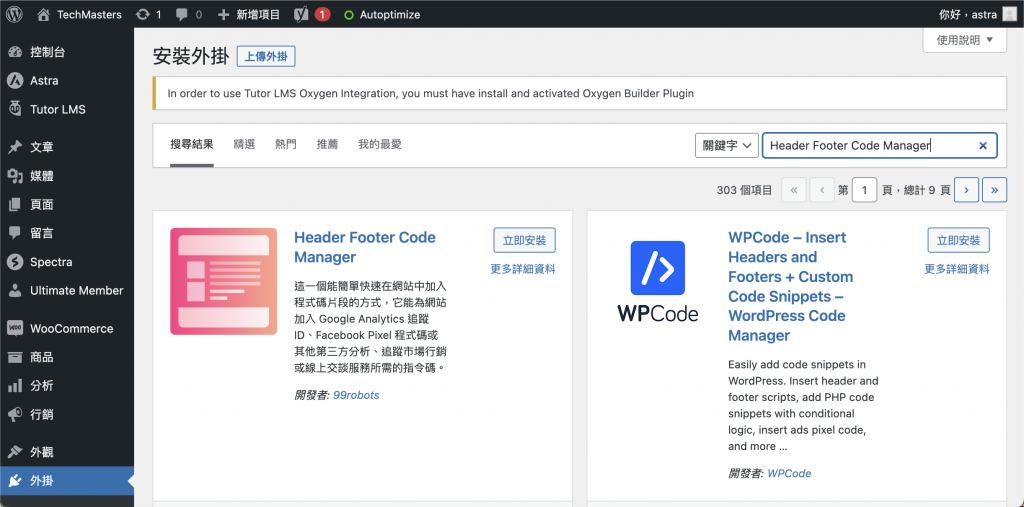
Task: Switch to 精選 featured tab
Action: click(x=244, y=144)
